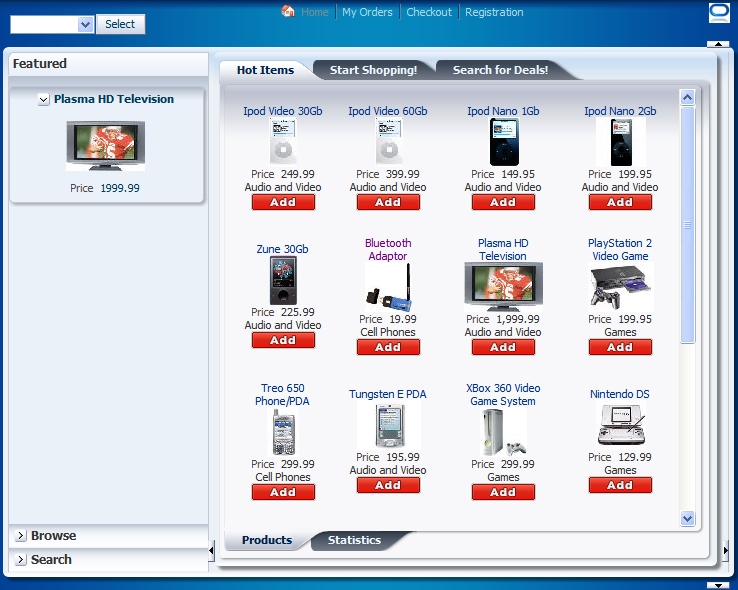Open the Ipod Video 60Gb title link

point(388,112)
